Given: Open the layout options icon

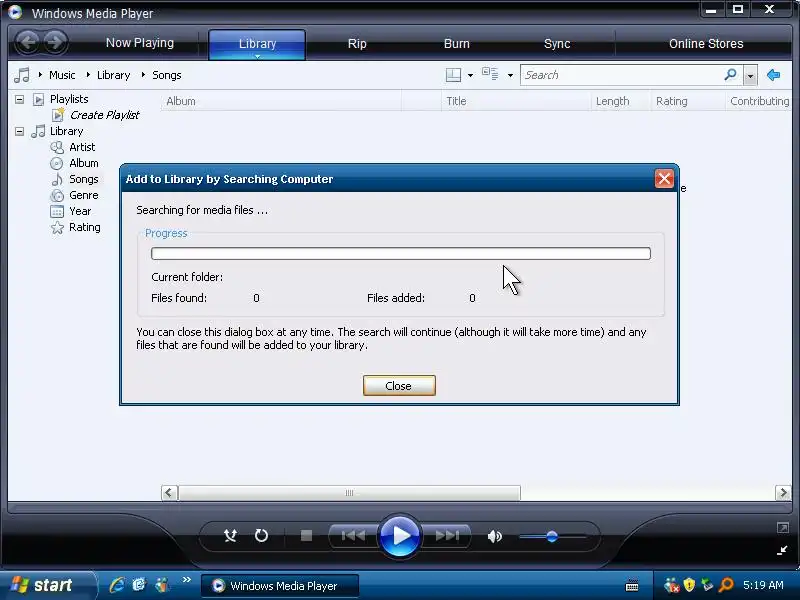Looking at the screenshot, I should point(453,75).
